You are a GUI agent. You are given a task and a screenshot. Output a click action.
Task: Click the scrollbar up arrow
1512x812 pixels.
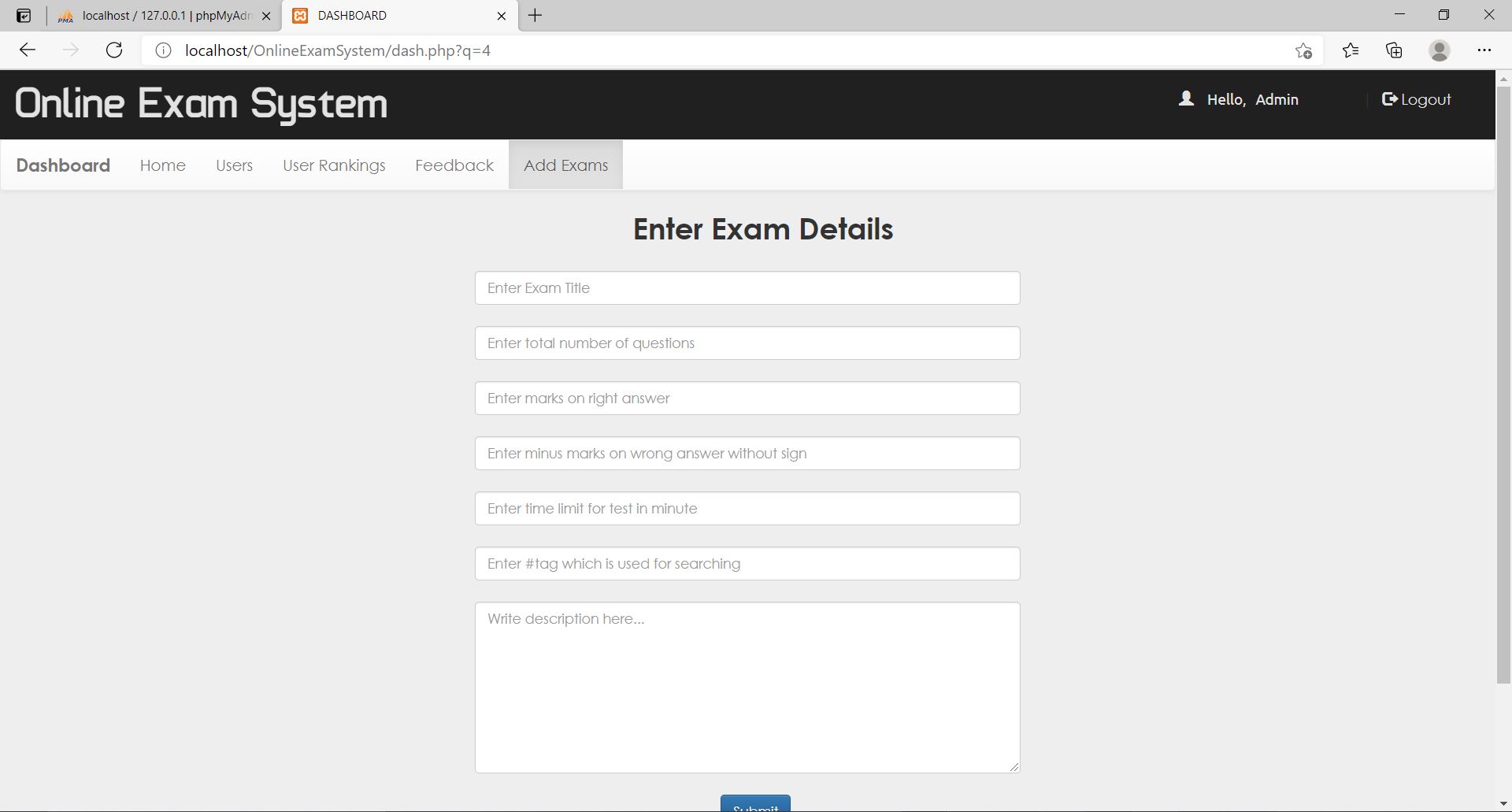click(x=1503, y=78)
